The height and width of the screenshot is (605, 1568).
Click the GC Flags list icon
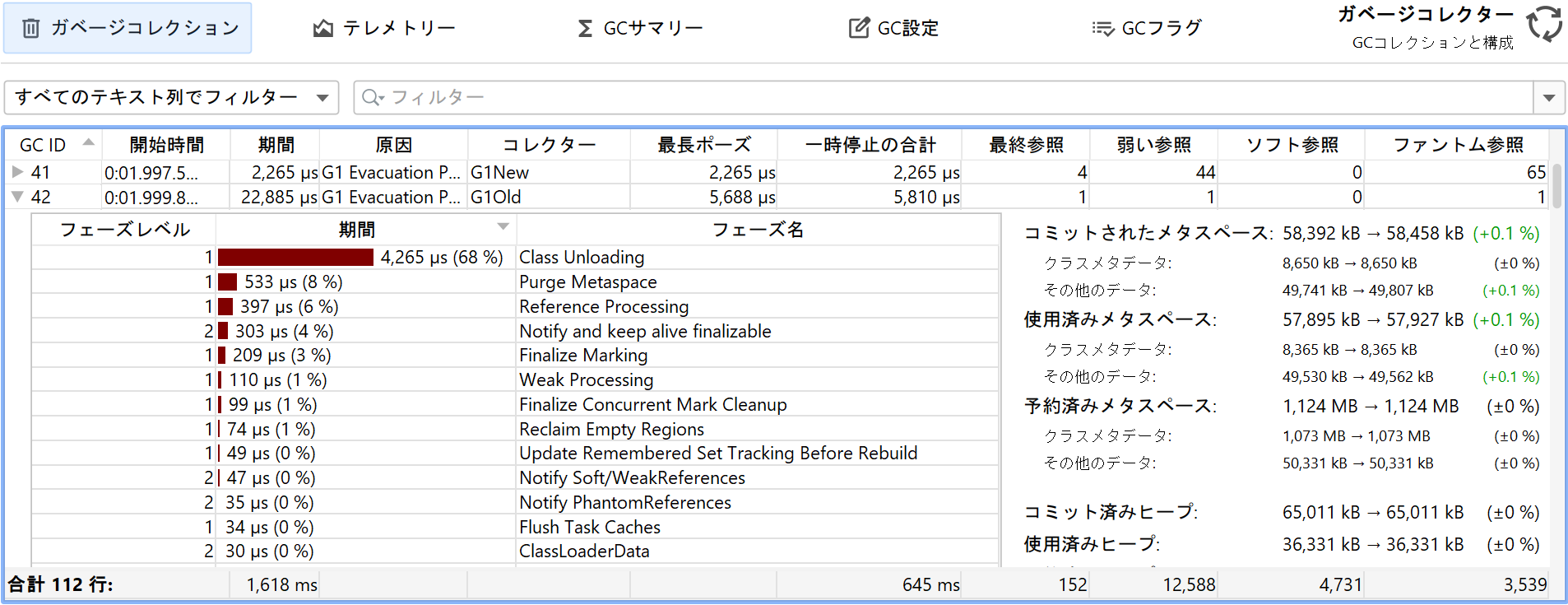tap(1102, 29)
